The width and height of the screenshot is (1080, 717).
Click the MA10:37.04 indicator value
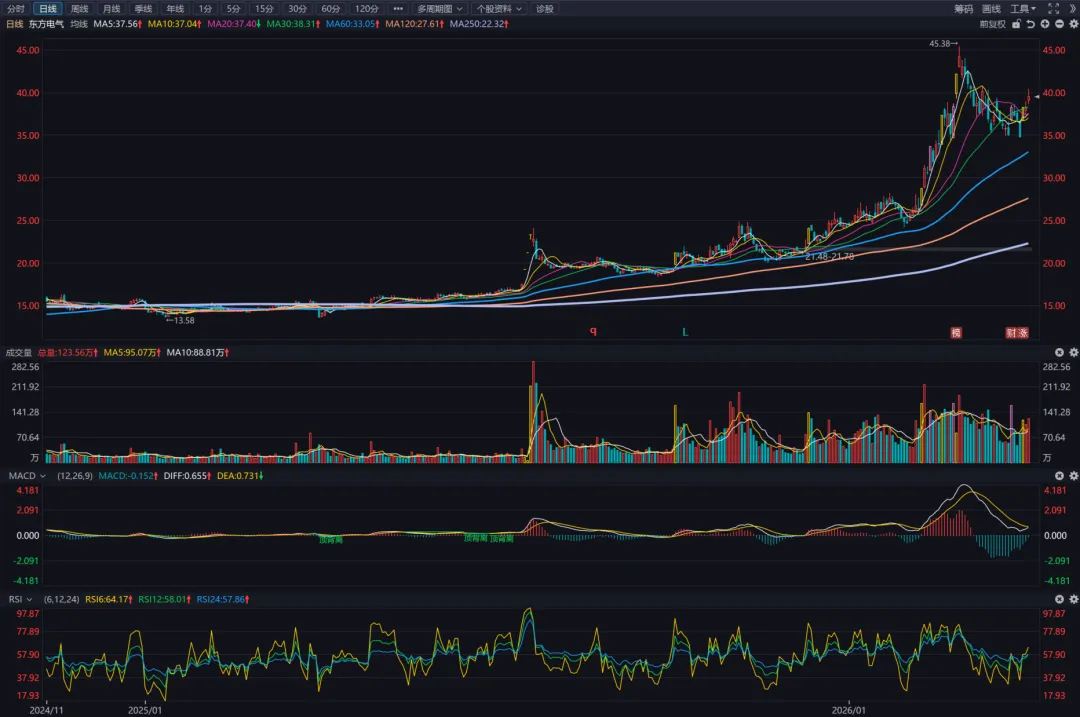click(175, 24)
